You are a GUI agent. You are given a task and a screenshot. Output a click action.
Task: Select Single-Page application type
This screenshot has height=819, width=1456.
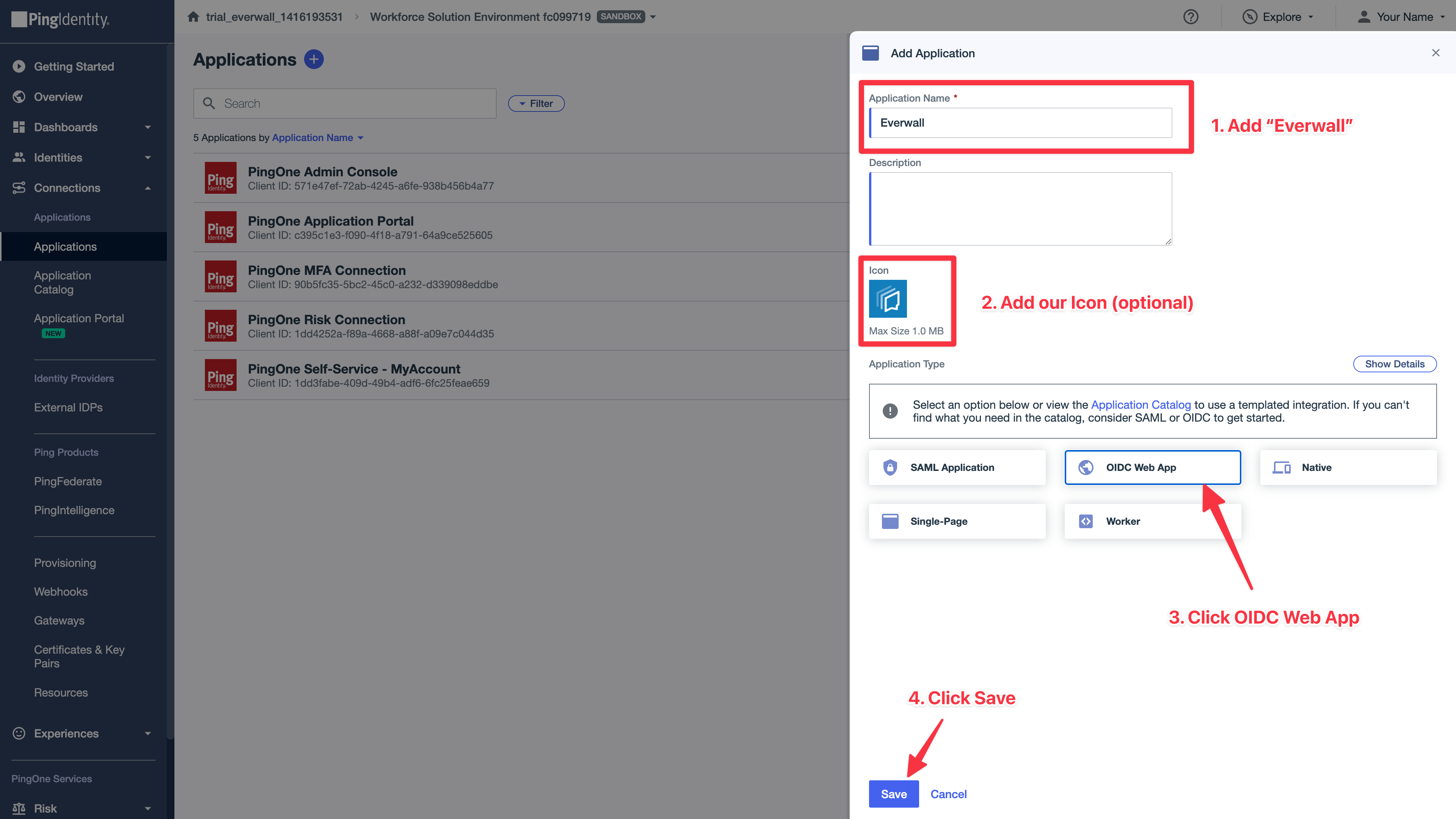(957, 521)
